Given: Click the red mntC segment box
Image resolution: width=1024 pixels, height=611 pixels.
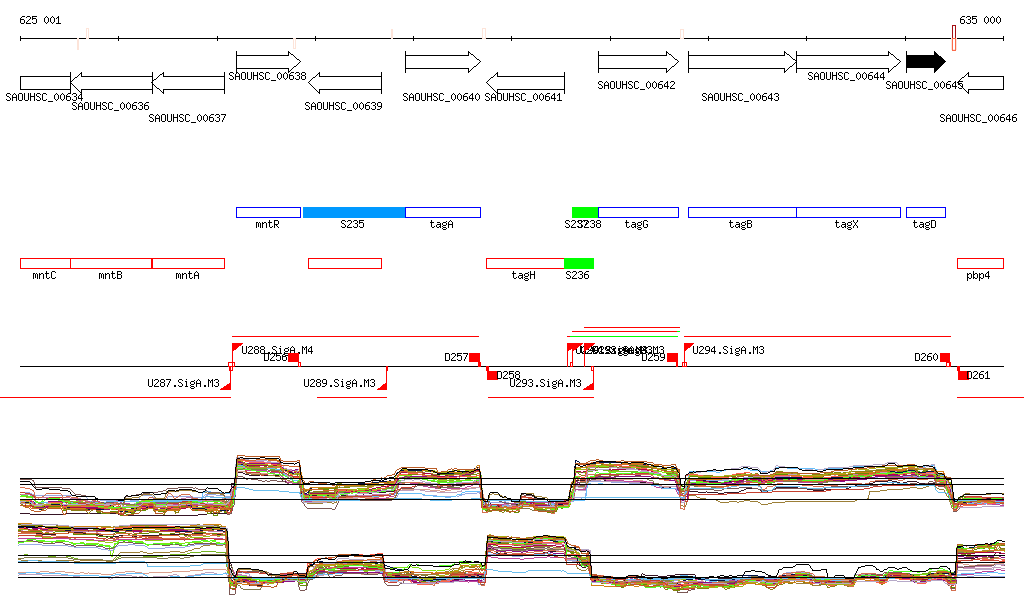Looking at the screenshot, I should tap(45, 264).
